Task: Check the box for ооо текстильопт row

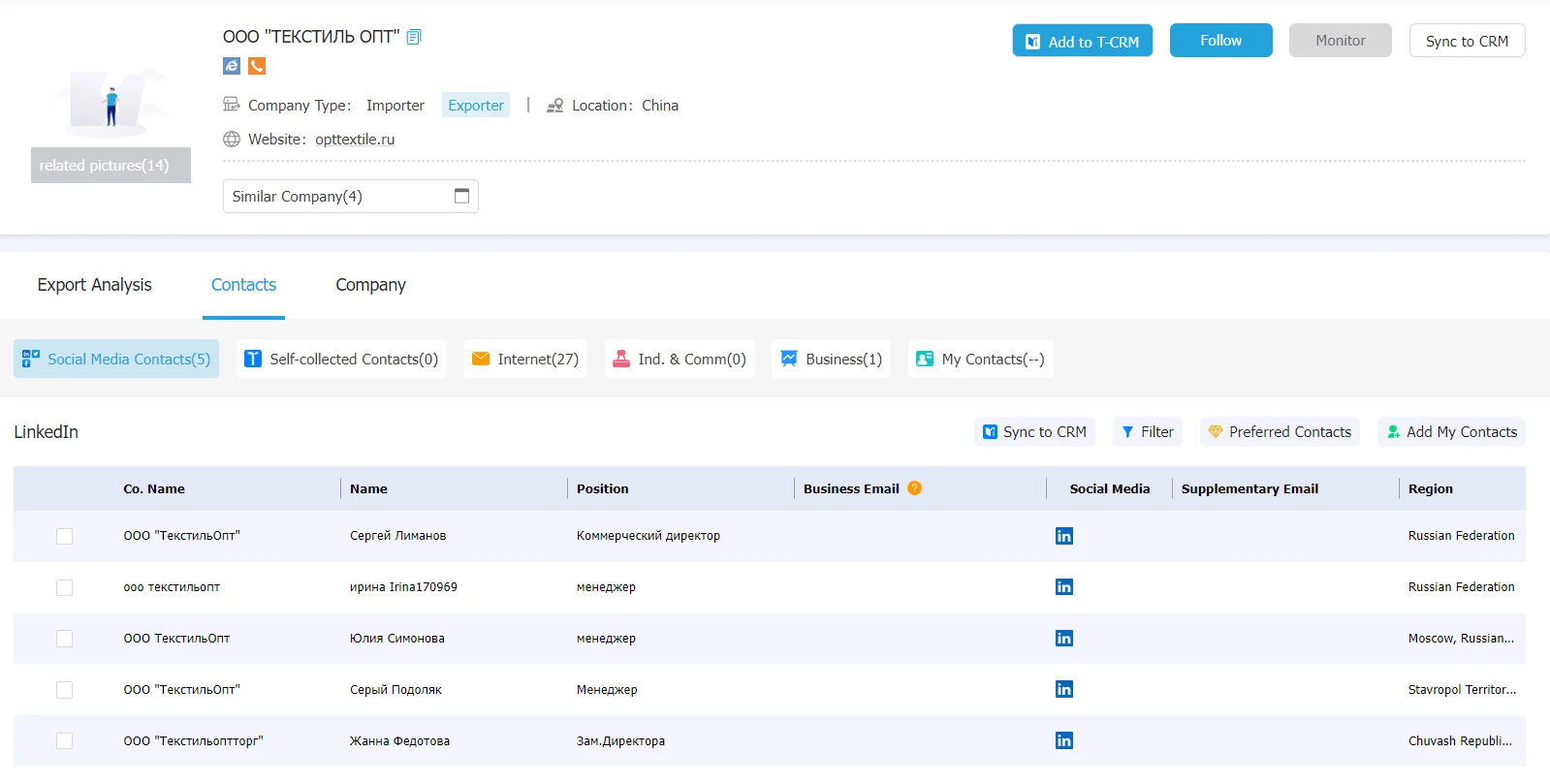Action: point(64,587)
